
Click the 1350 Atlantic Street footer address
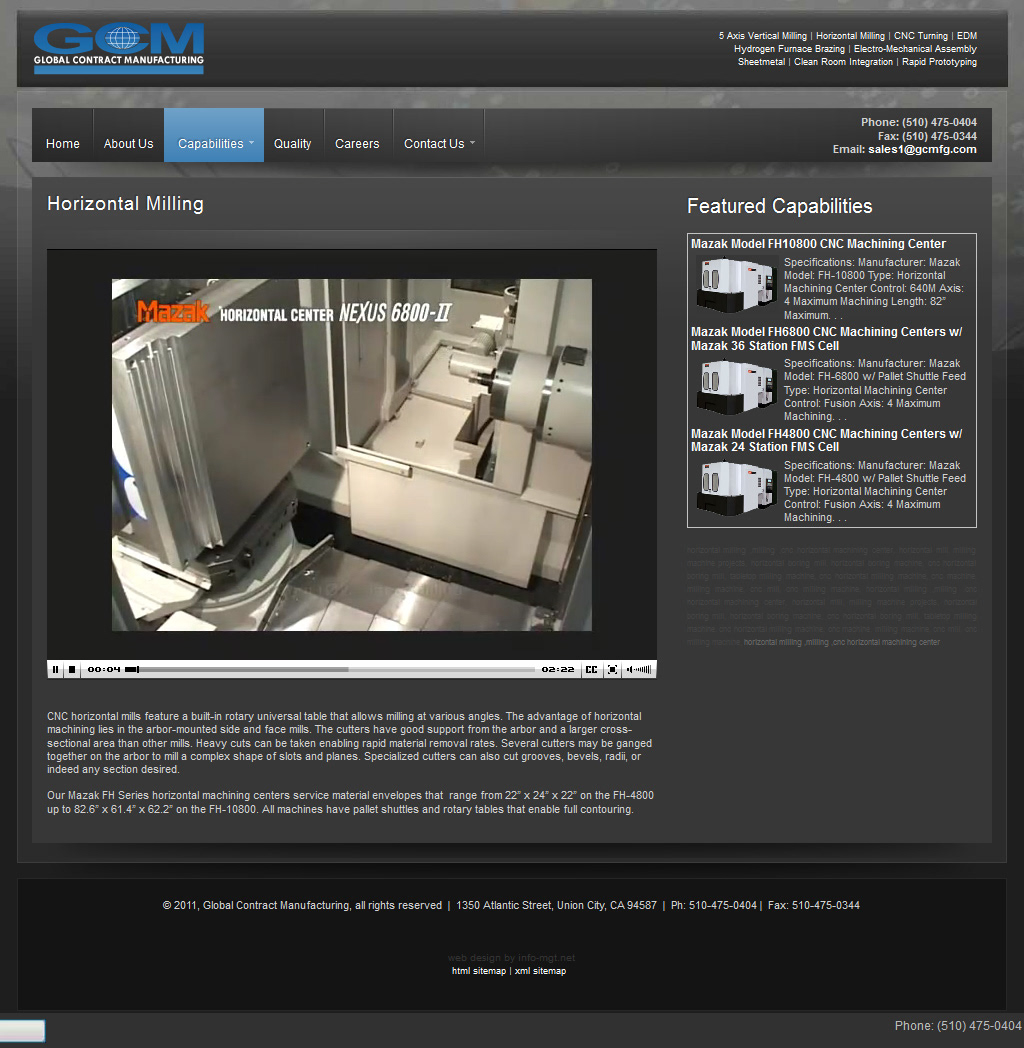point(556,906)
